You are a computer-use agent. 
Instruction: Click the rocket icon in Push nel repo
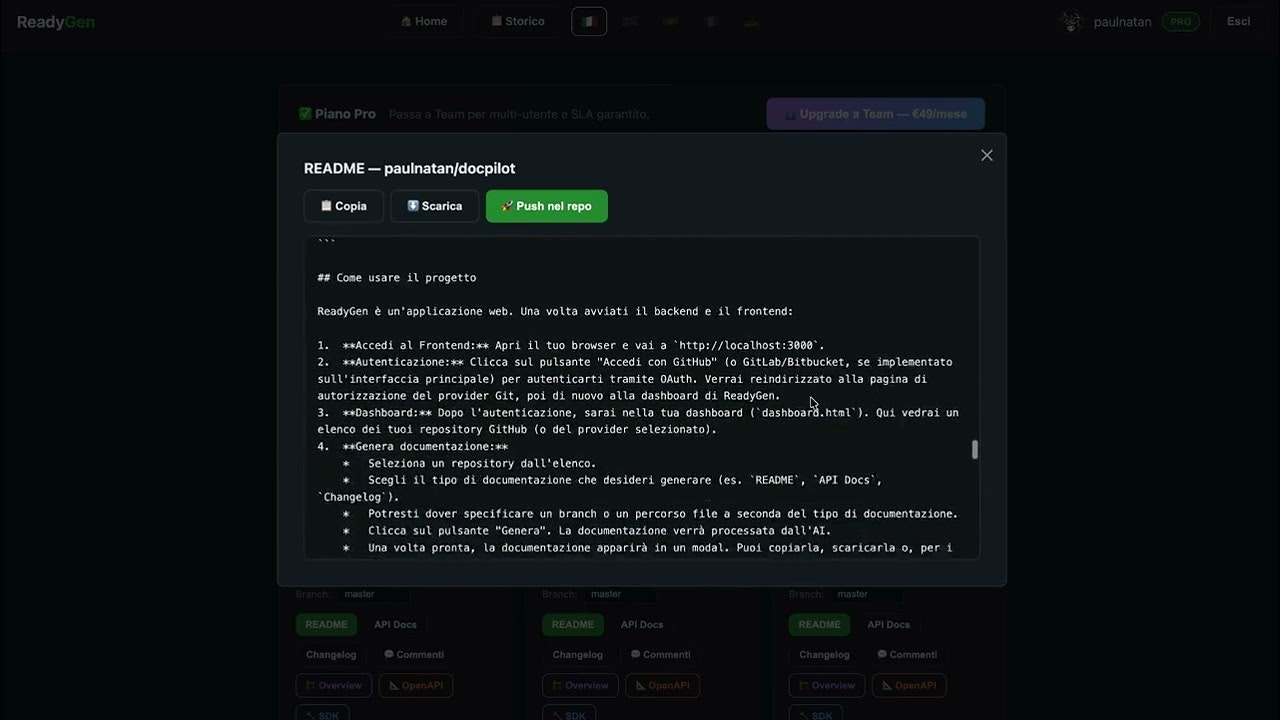(x=508, y=206)
